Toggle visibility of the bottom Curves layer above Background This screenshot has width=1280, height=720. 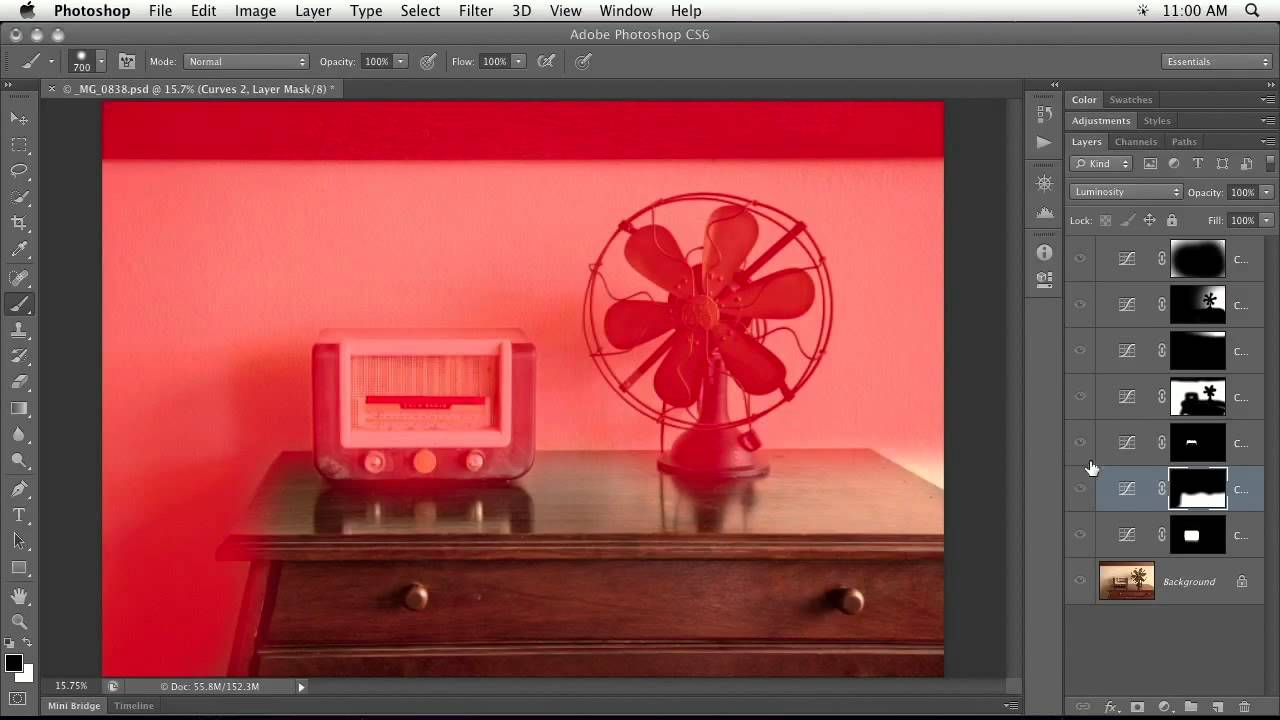[x=1080, y=535]
